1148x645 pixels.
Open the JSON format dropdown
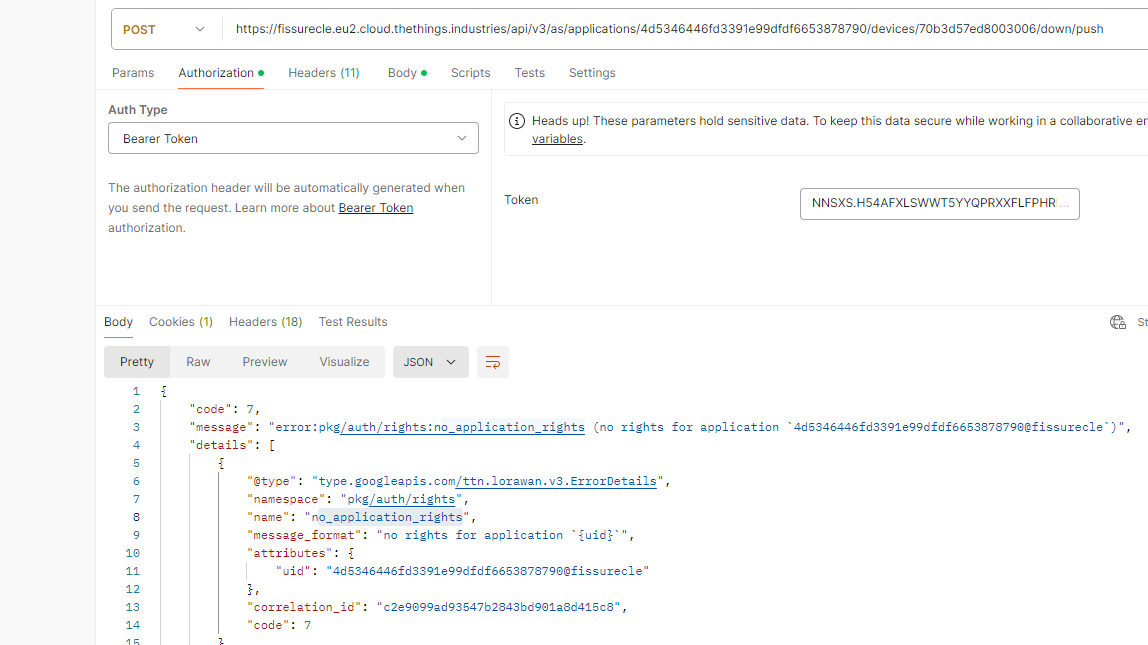430,362
